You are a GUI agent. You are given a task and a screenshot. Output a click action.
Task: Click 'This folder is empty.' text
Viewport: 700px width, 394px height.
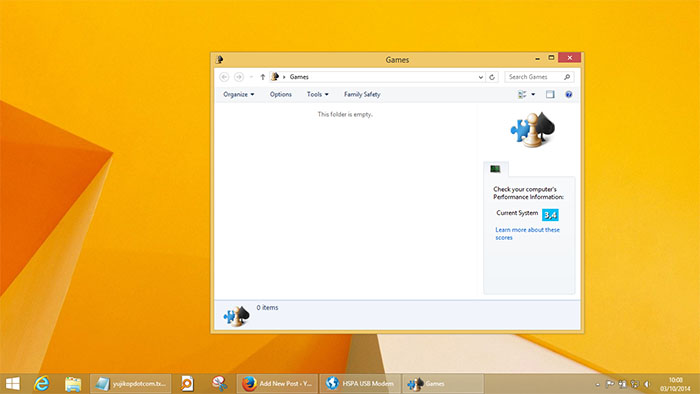345,114
